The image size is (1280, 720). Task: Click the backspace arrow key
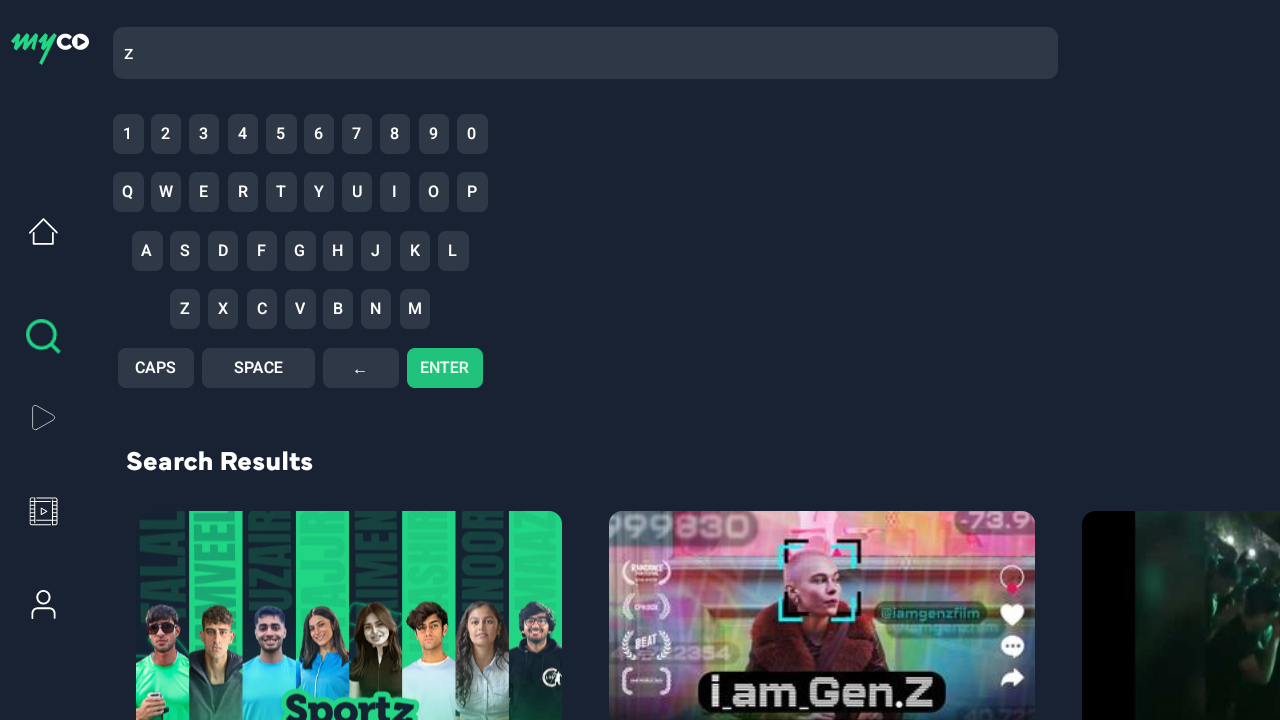(361, 368)
